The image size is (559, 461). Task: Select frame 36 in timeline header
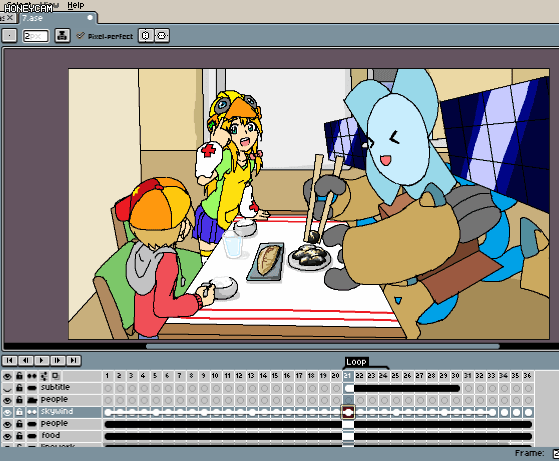click(528, 376)
